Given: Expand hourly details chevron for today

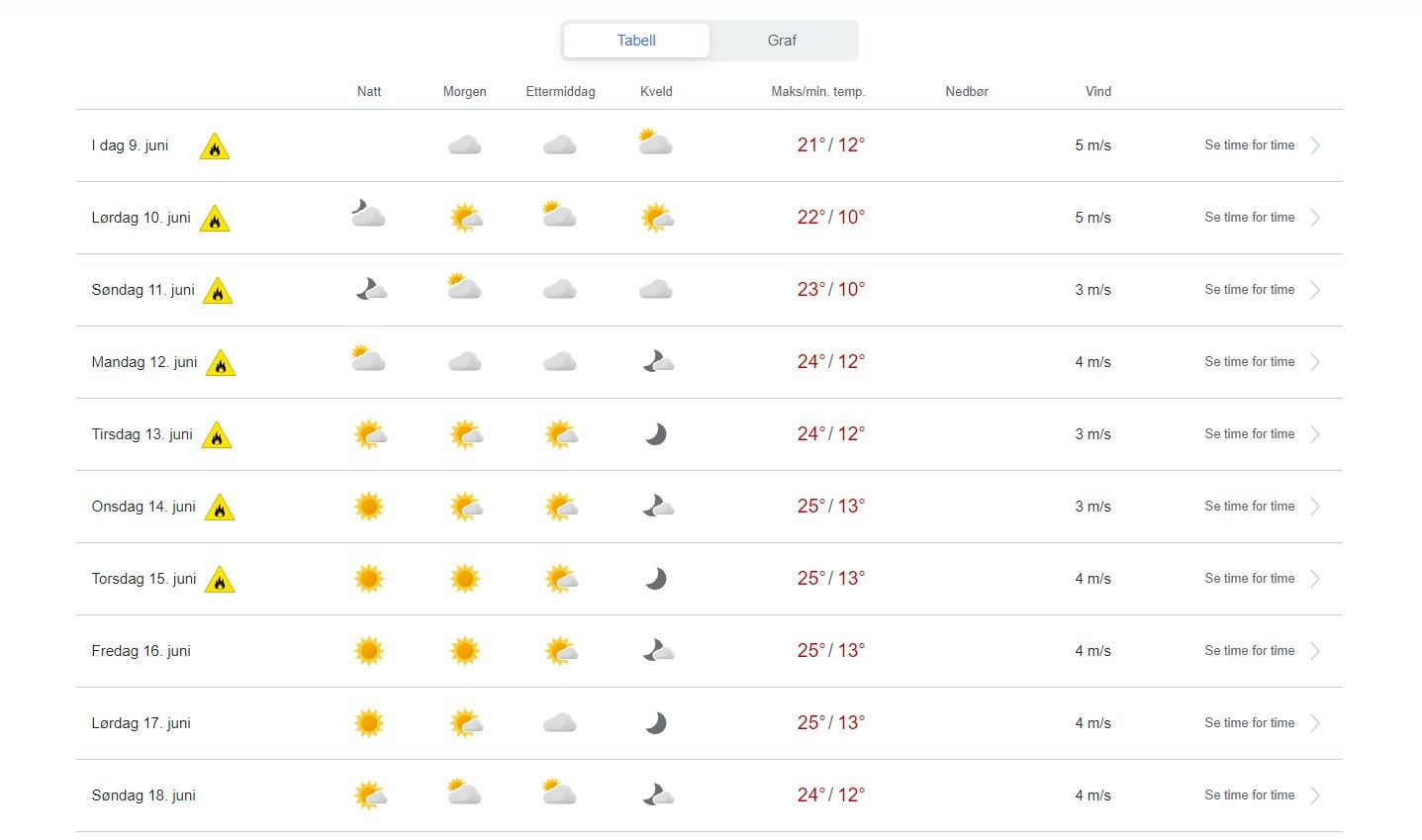Looking at the screenshot, I should [1315, 145].
